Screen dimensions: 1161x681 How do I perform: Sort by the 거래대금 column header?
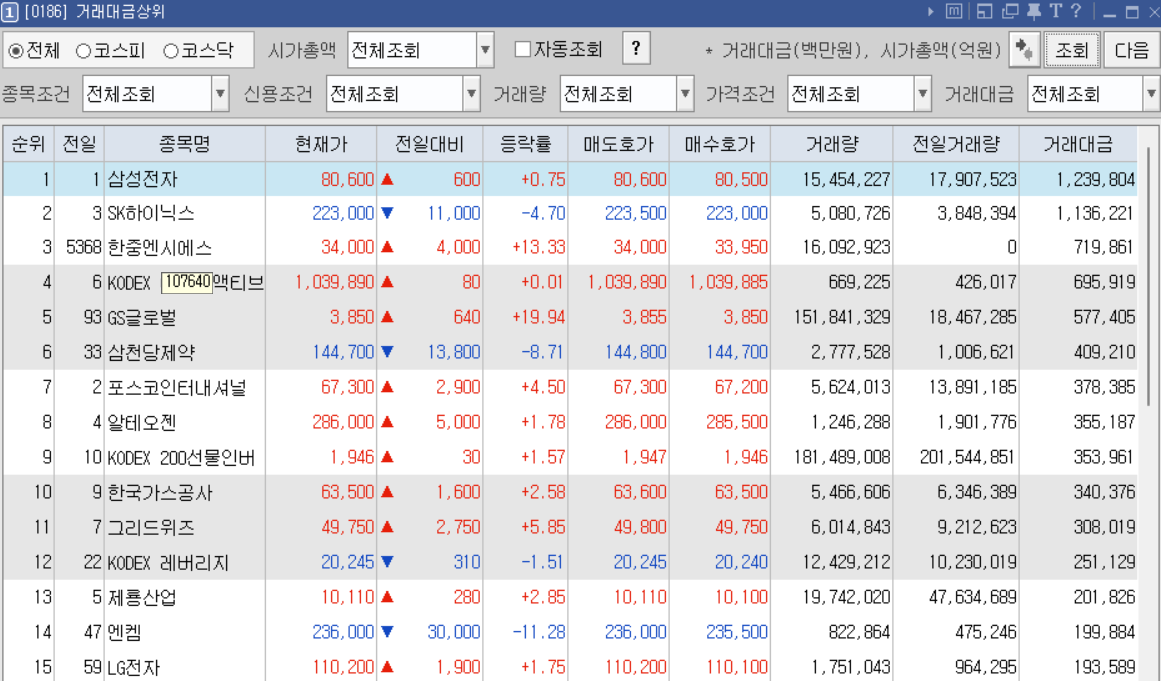(x=1078, y=144)
